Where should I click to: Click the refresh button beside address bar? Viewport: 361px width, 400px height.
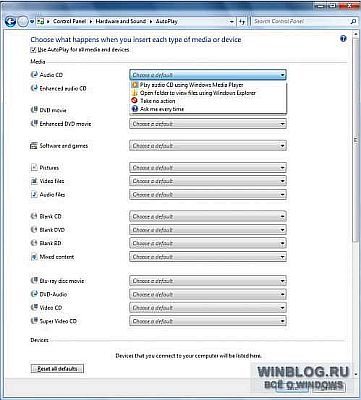click(x=242, y=21)
